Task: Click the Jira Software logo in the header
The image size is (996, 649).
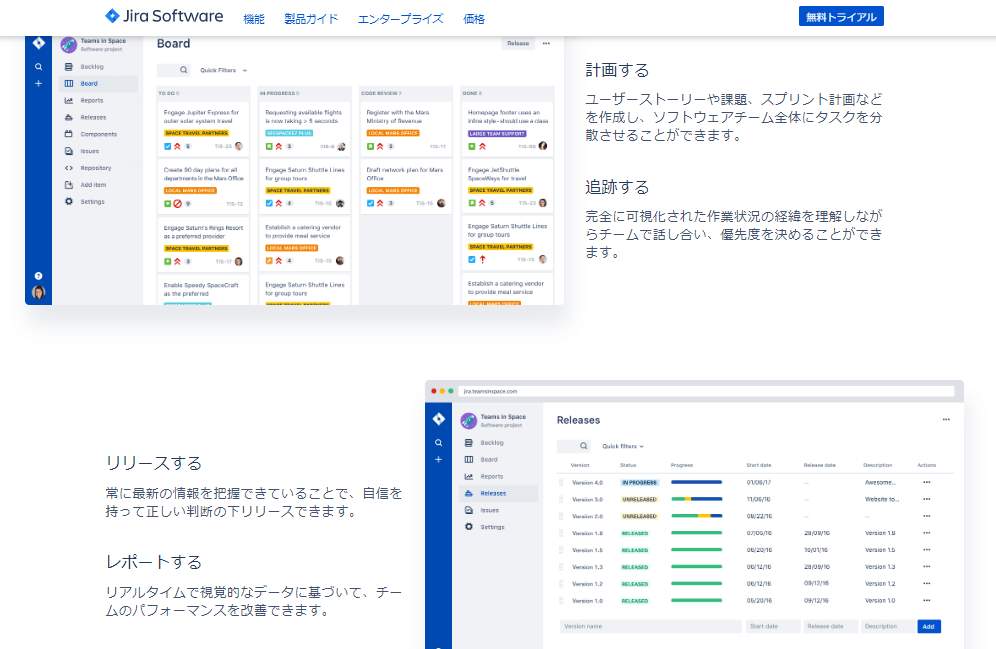Action: (x=164, y=16)
